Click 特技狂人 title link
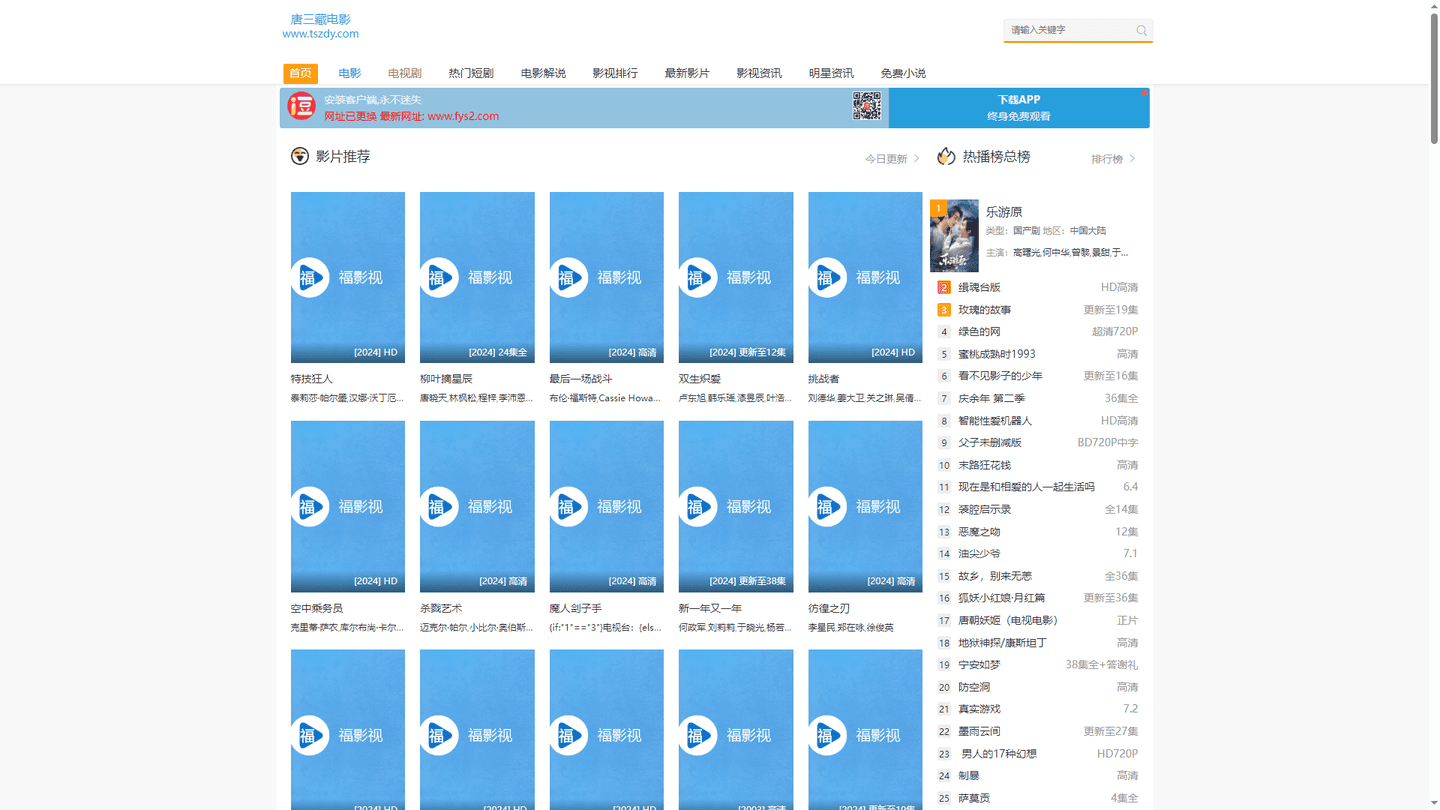Viewport: 1440px width, 810px height. click(x=312, y=379)
